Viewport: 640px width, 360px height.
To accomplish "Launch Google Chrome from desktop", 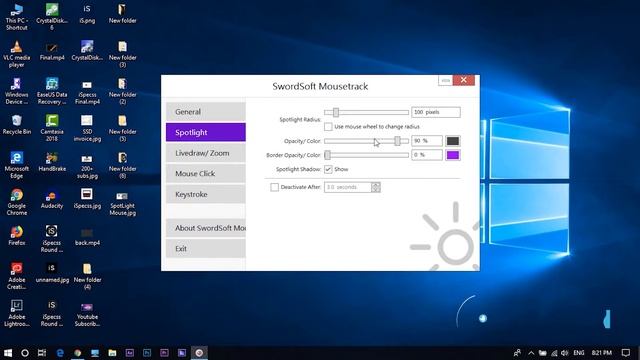I will (x=16, y=202).
